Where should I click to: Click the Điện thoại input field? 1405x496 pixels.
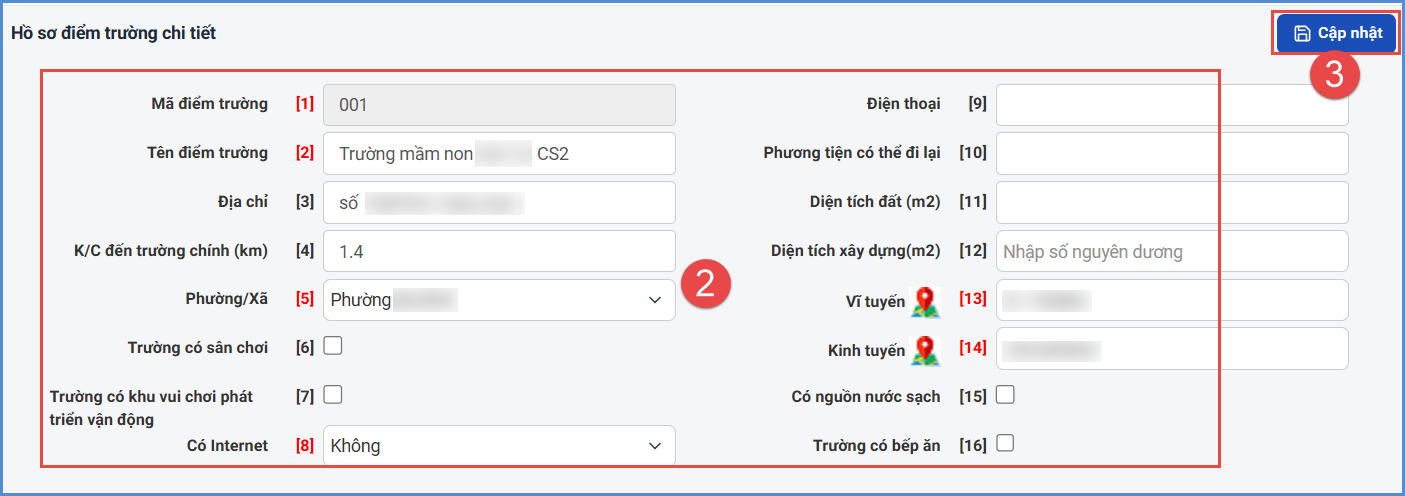[x=1172, y=105]
